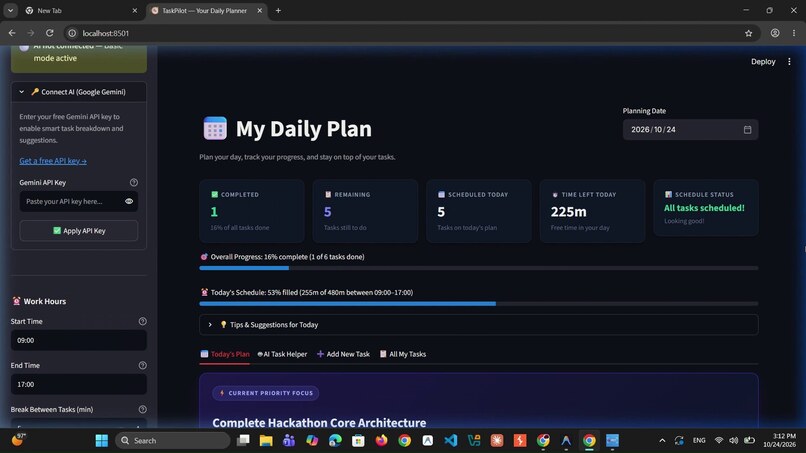Open a new browser tab with plus icon

[x=278, y=10]
